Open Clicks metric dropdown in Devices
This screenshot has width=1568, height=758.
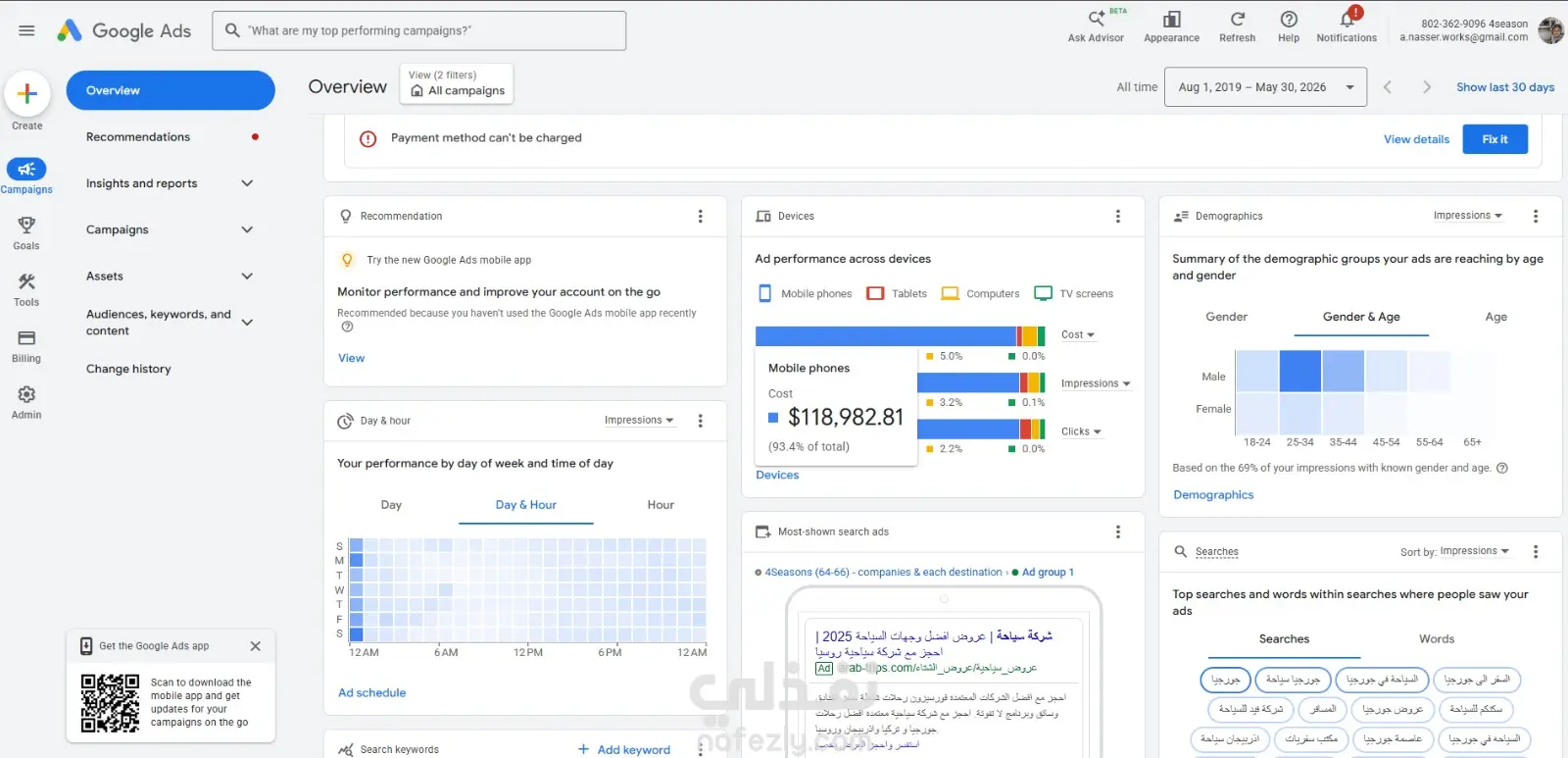tap(1081, 431)
